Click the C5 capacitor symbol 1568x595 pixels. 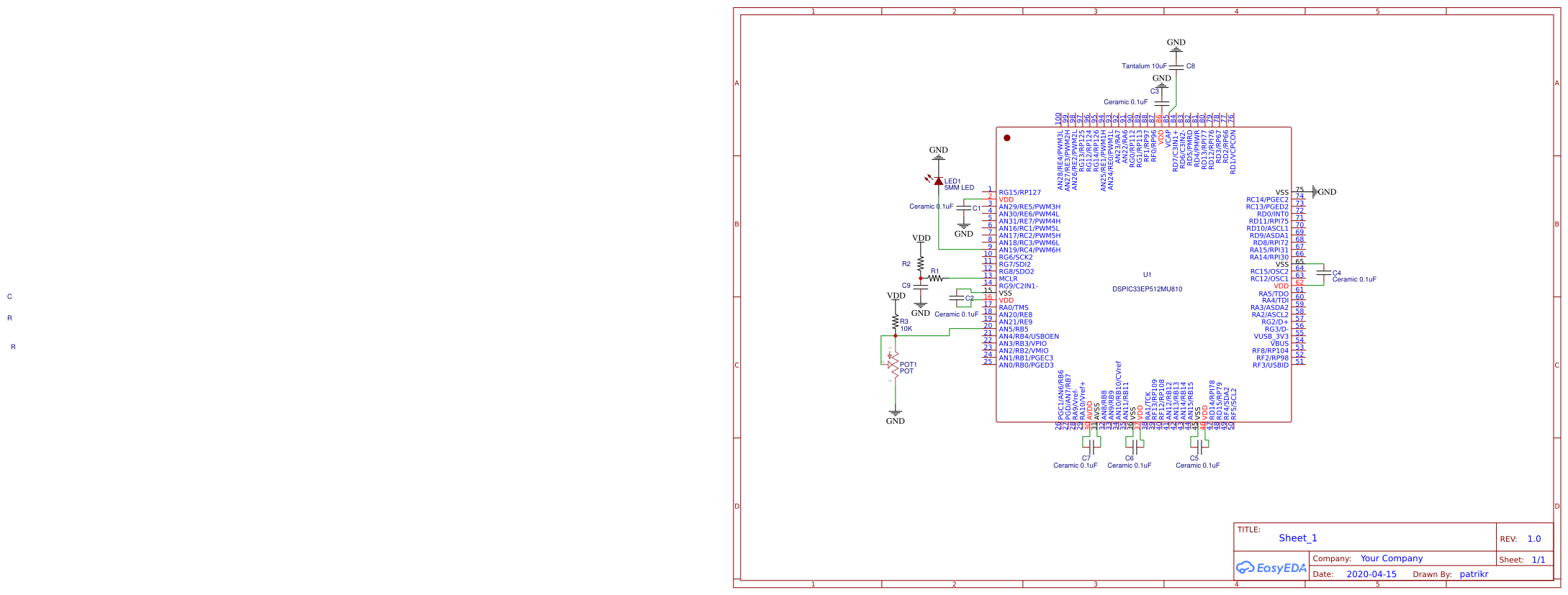(1199, 446)
